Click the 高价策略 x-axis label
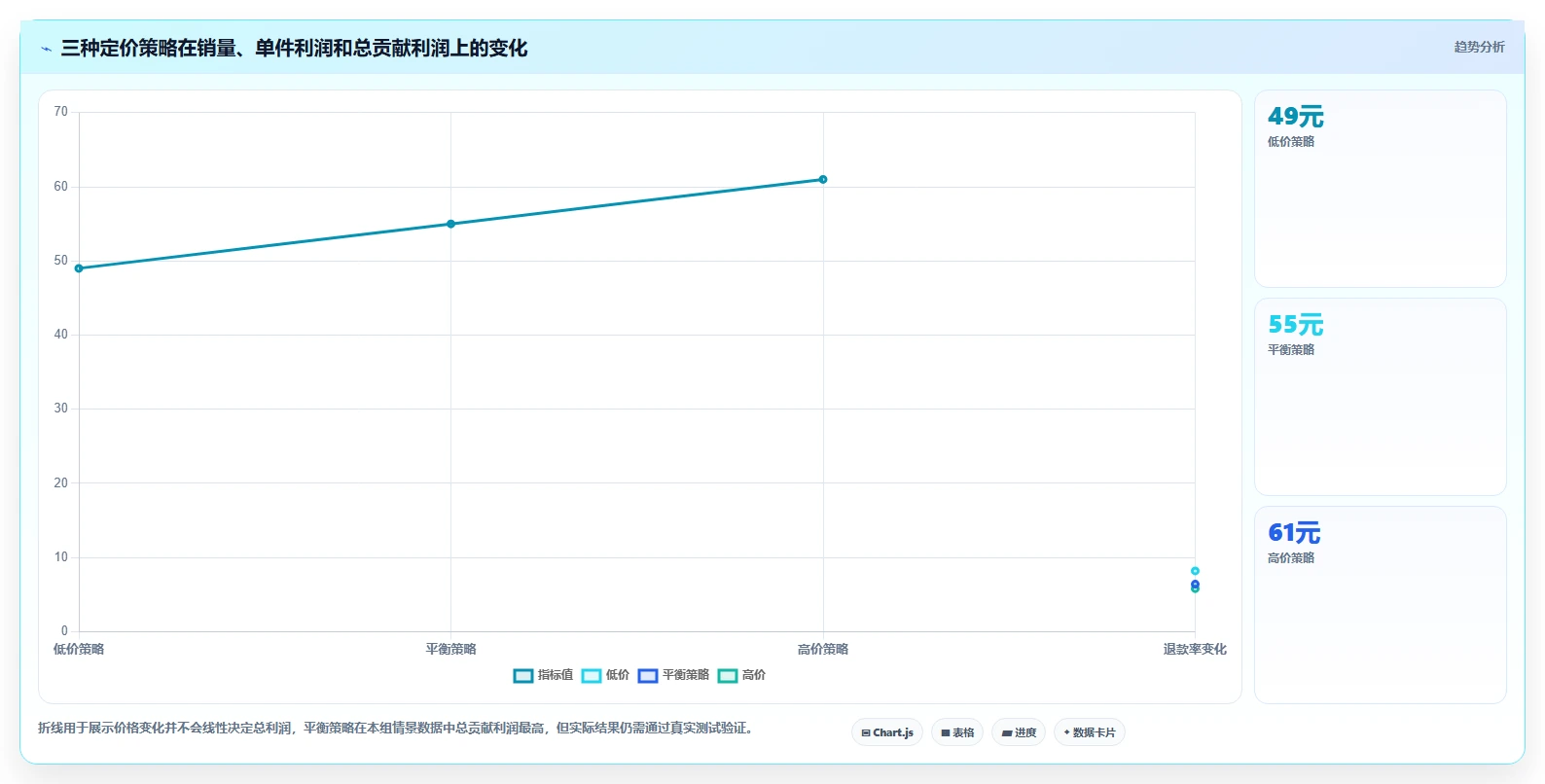The image size is (1545, 784). 823,649
